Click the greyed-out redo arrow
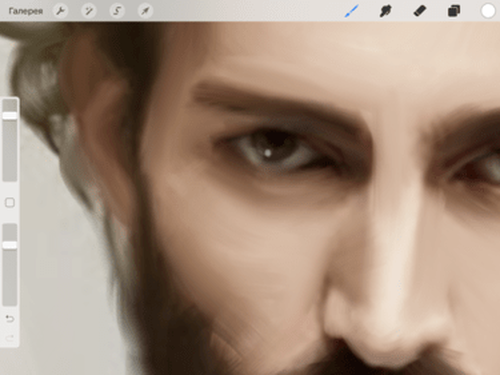Image resolution: width=500 pixels, height=375 pixels. (x=10, y=338)
